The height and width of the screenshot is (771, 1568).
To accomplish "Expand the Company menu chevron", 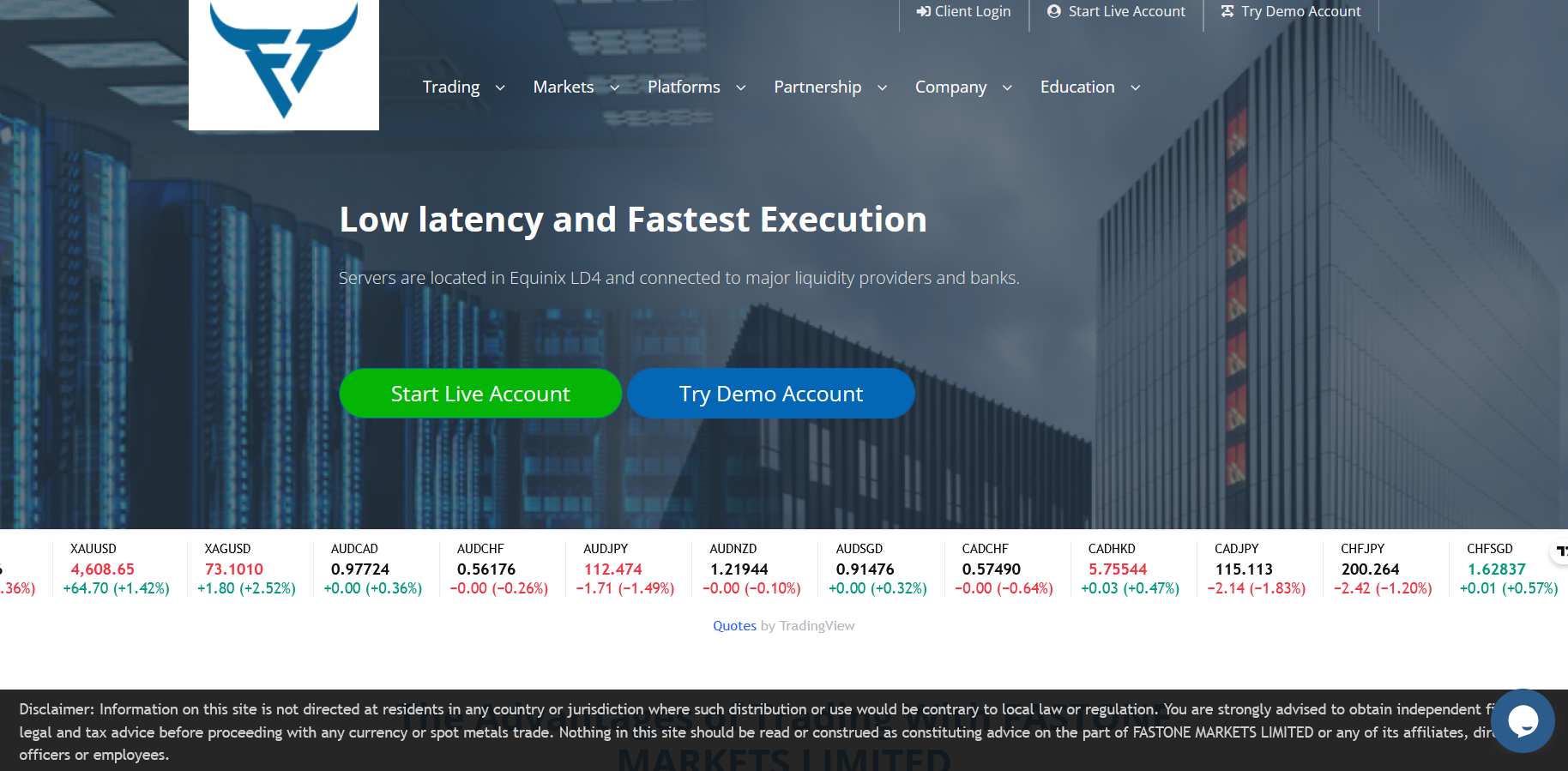I will [1007, 87].
